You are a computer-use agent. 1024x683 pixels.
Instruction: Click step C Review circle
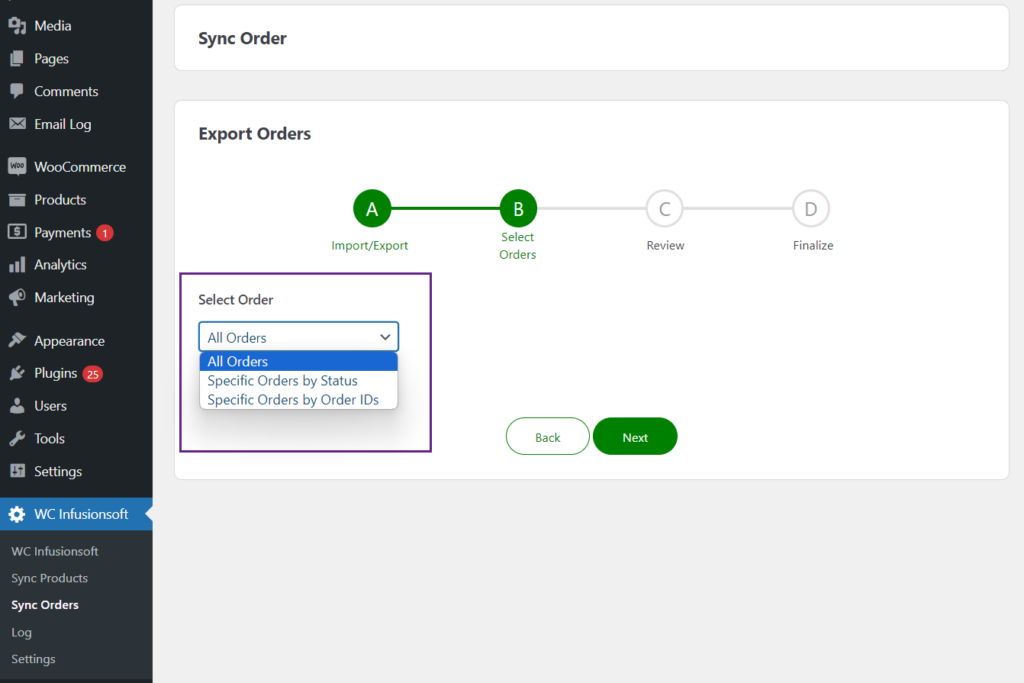(x=664, y=209)
